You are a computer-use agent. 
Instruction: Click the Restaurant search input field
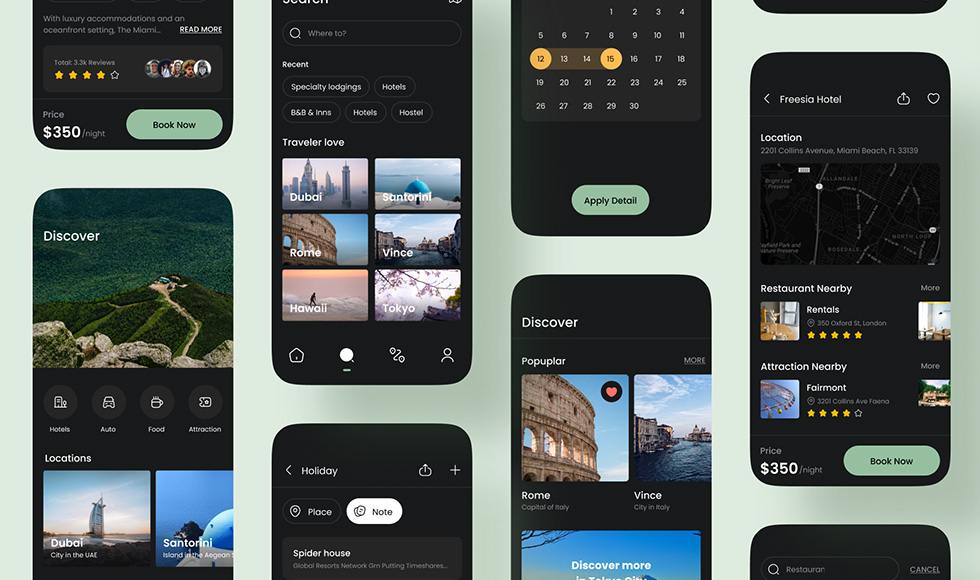pos(829,569)
